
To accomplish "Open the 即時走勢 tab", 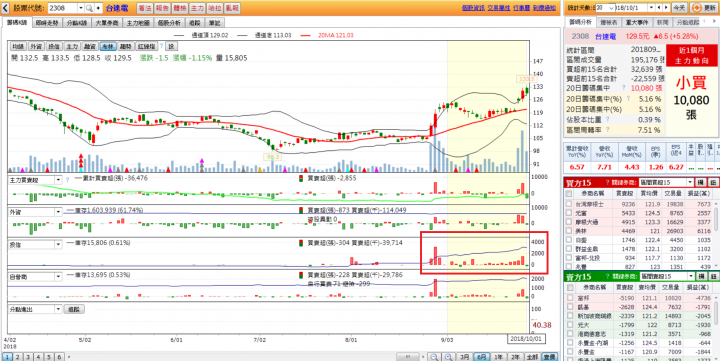I will coord(46,23).
